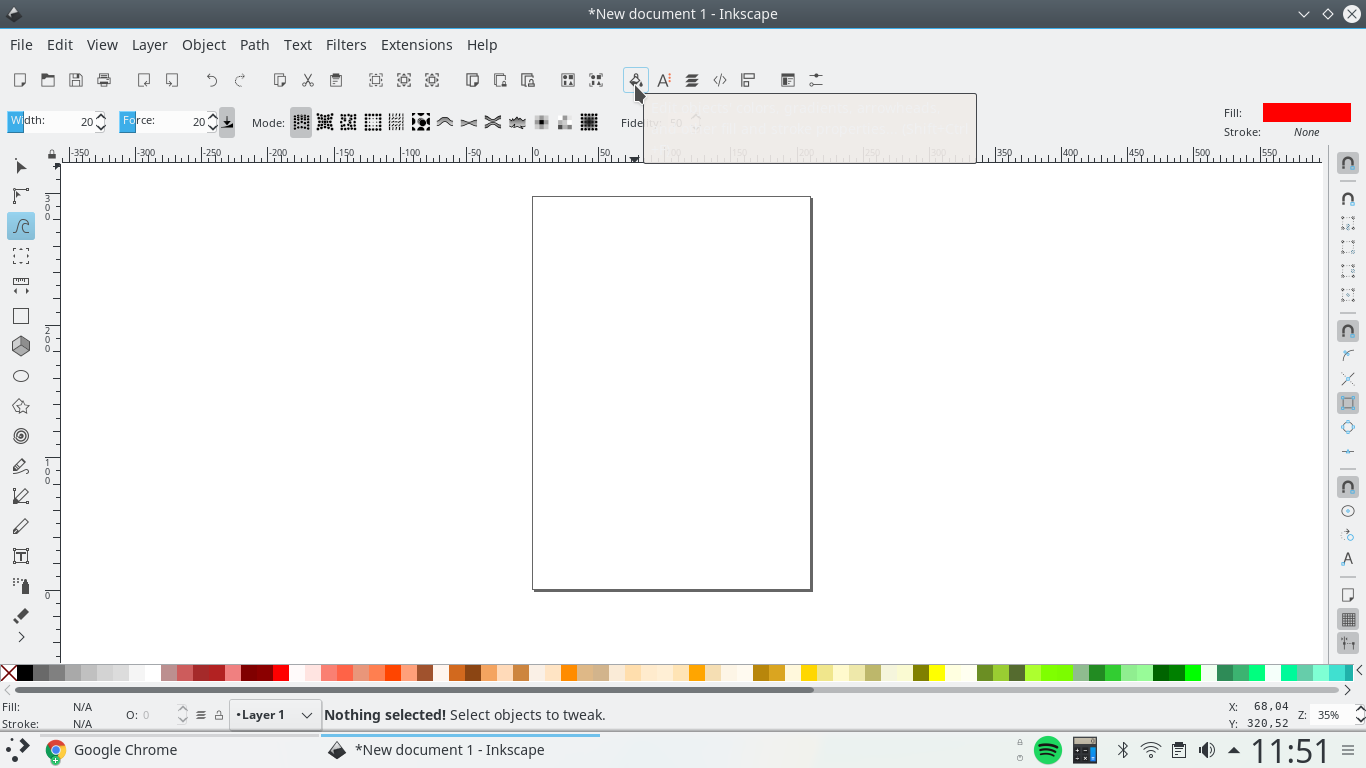Select the Measure ruler tool
1366x768 pixels.
(x=21, y=286)
